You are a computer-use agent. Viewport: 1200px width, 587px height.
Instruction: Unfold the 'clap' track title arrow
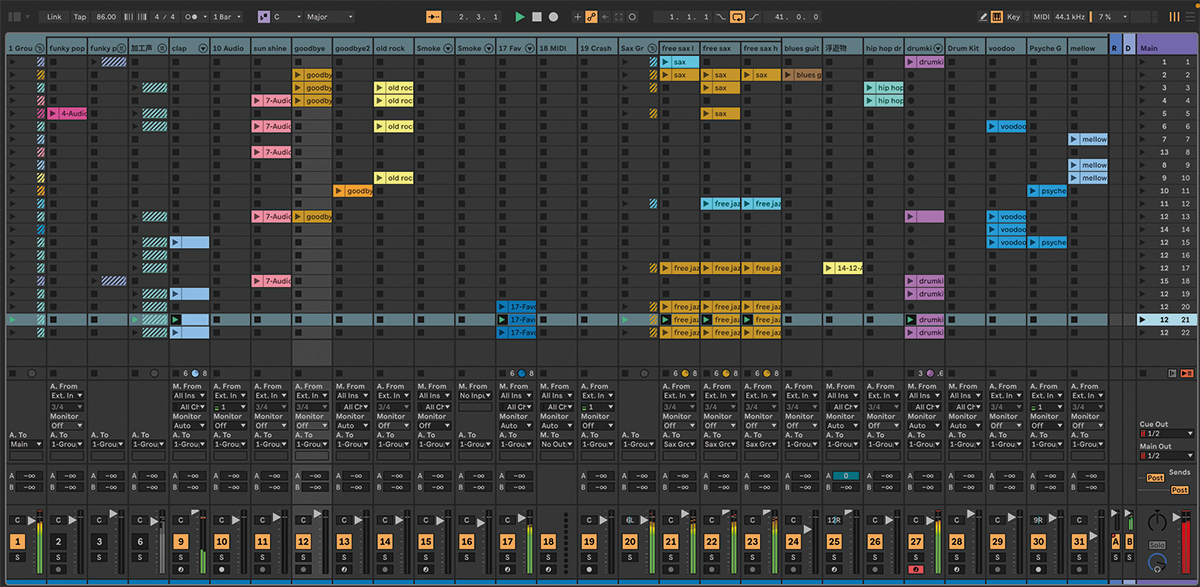coord(203,48)
